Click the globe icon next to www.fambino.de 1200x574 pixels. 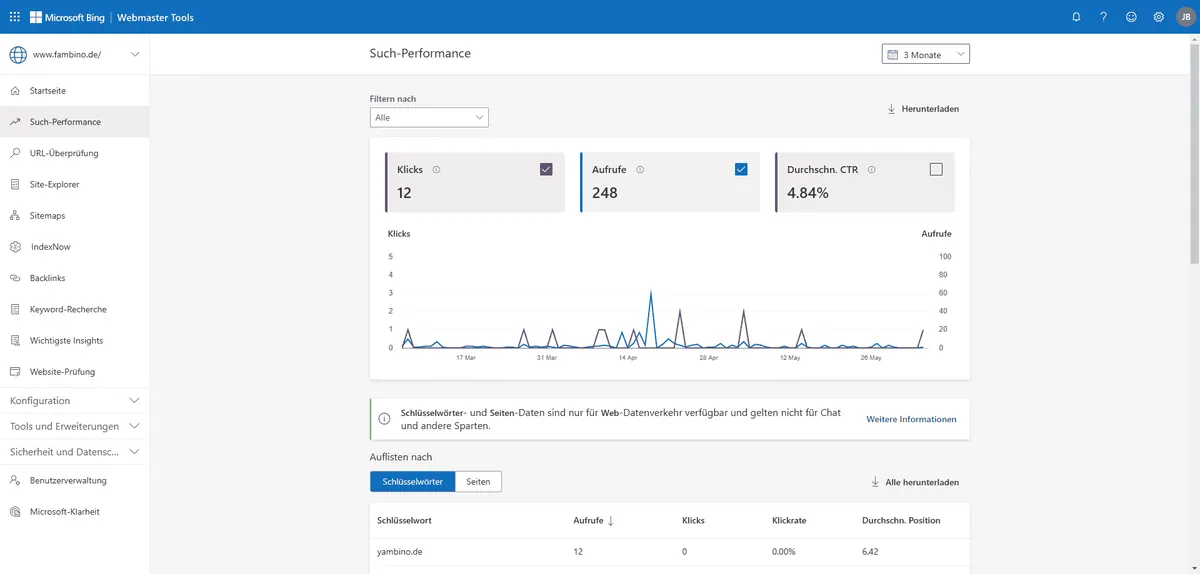coord(17,55)
